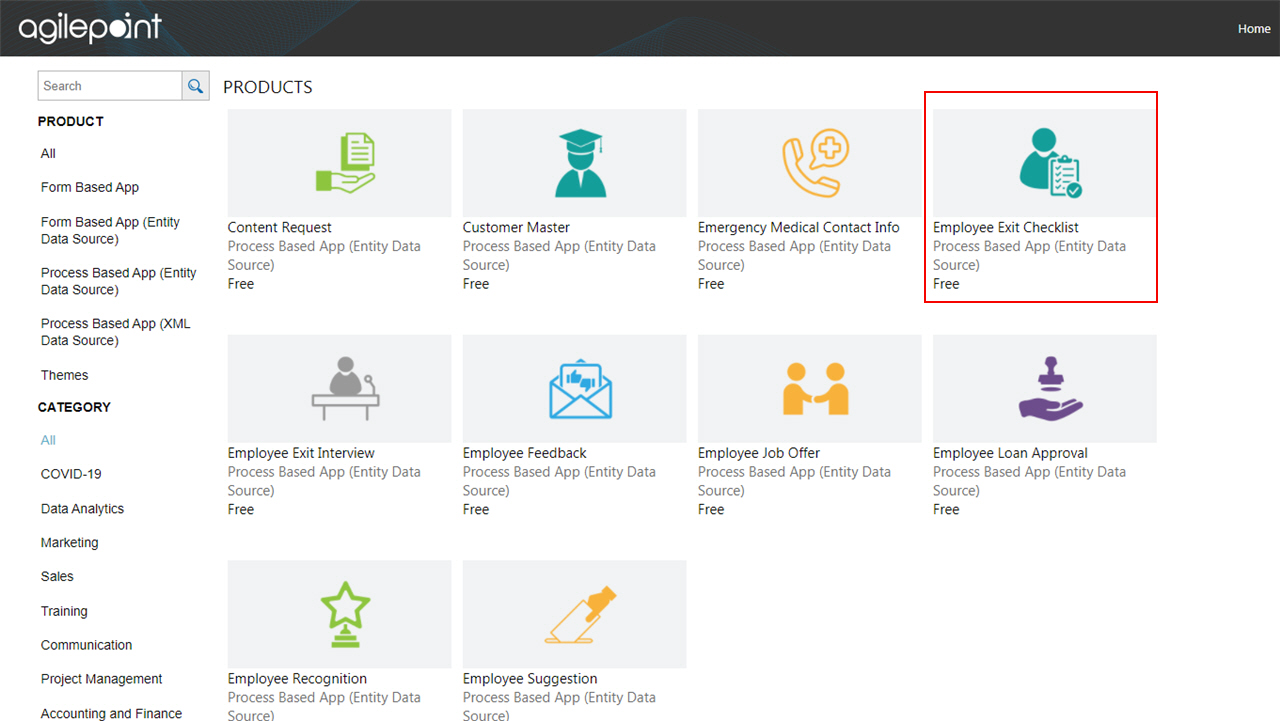Select Themes product filter
The height and width of the screenshot is (721, 1280).
coord(64,375)
